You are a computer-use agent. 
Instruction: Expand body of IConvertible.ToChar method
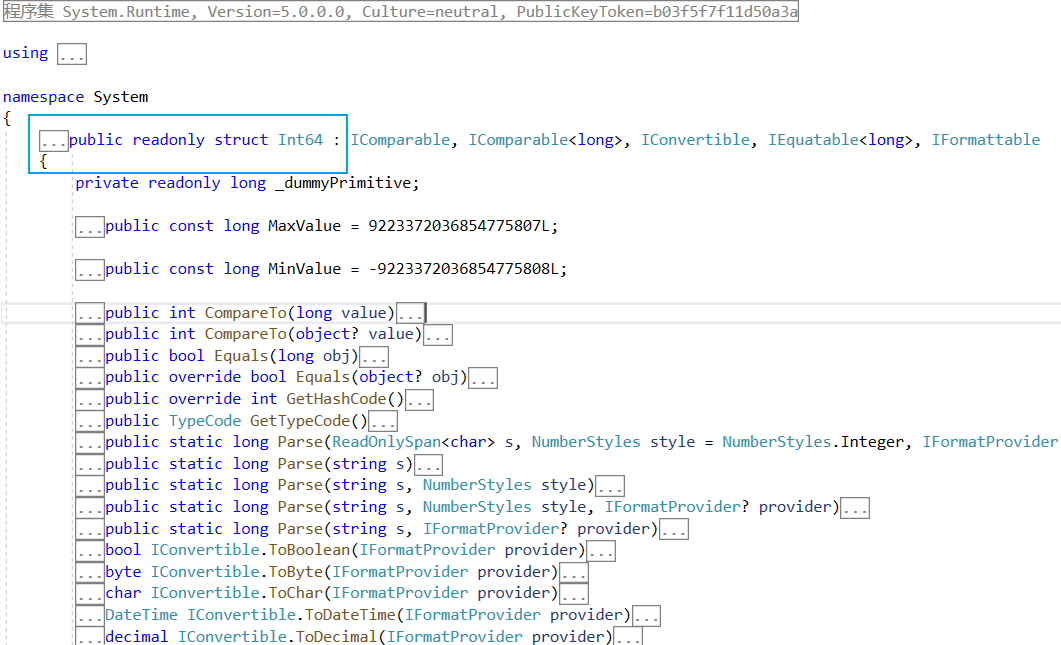point(574,594)
